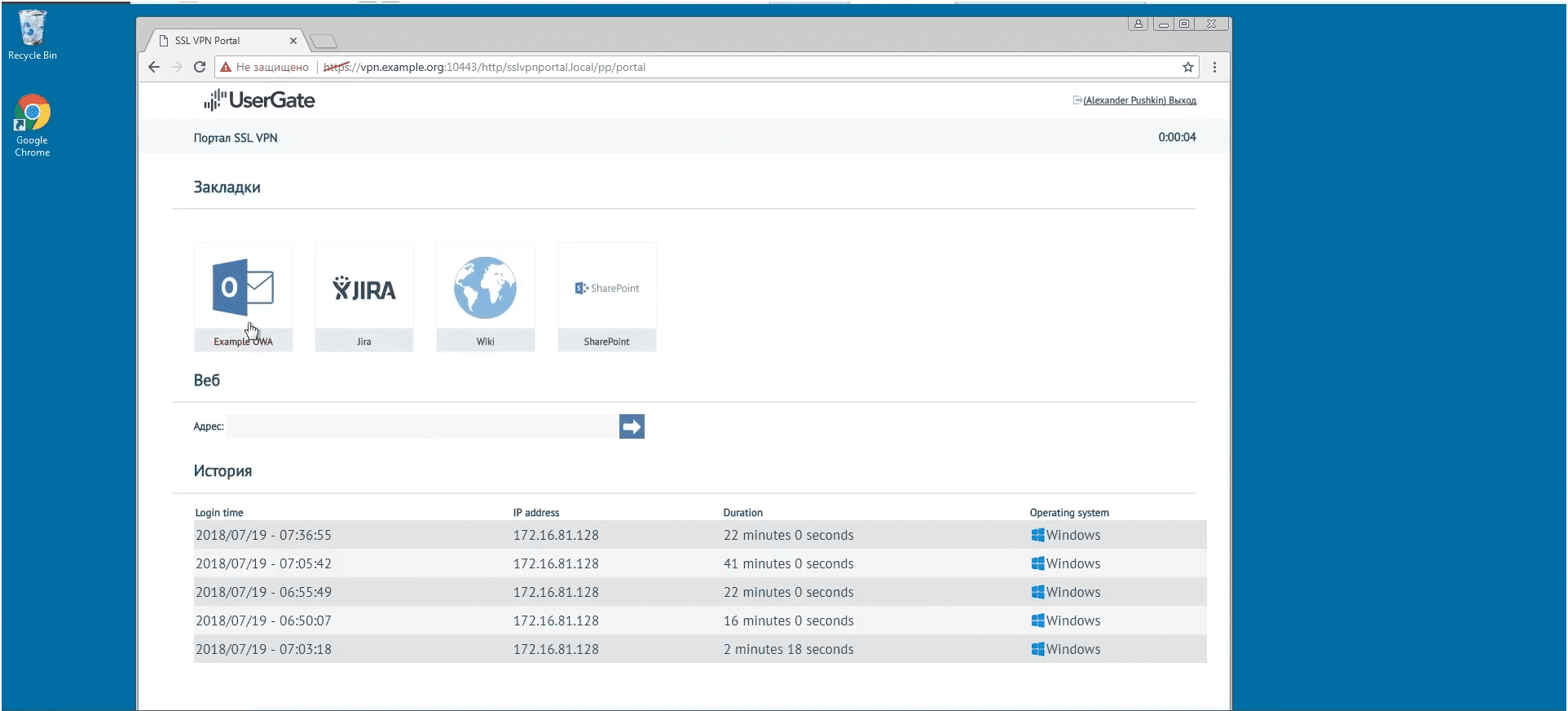Click the Not Secure warning triangle

coord(226,67)
